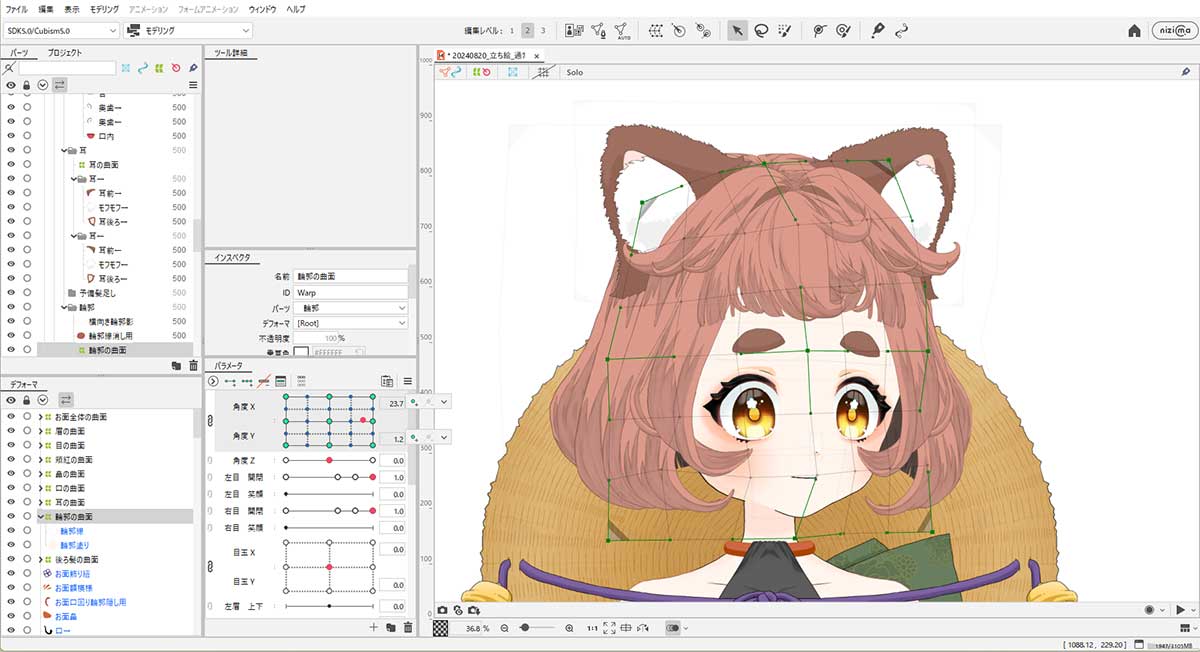Viewport: 1200px width, 652px height.
Task: Click the 角度 Z slider key point
Action: tap(329, 460)
